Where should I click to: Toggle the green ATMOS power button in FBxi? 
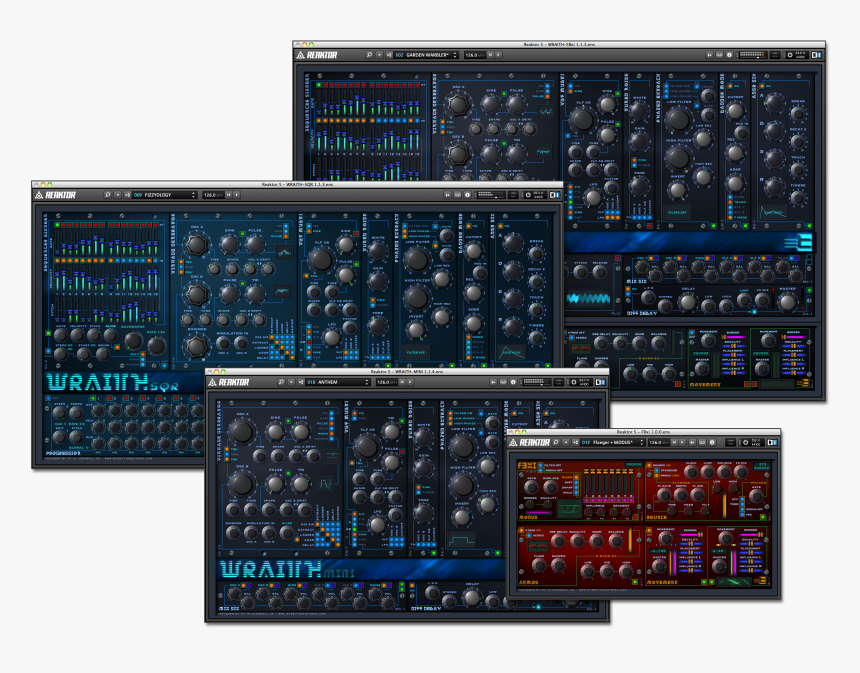635,582
